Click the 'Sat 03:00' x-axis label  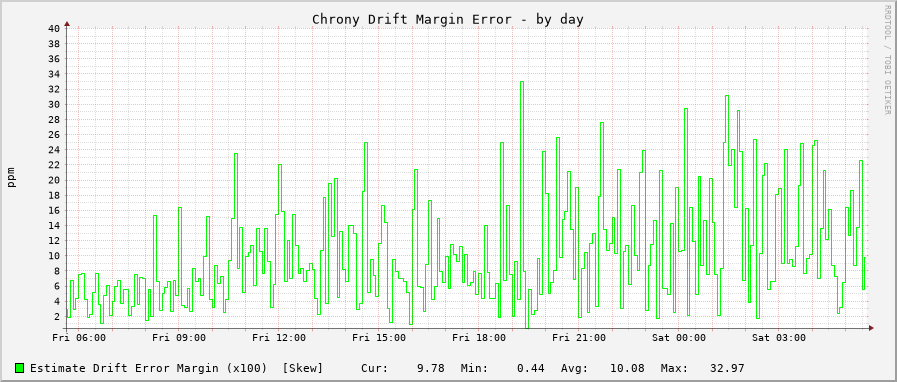pos(779,338)
